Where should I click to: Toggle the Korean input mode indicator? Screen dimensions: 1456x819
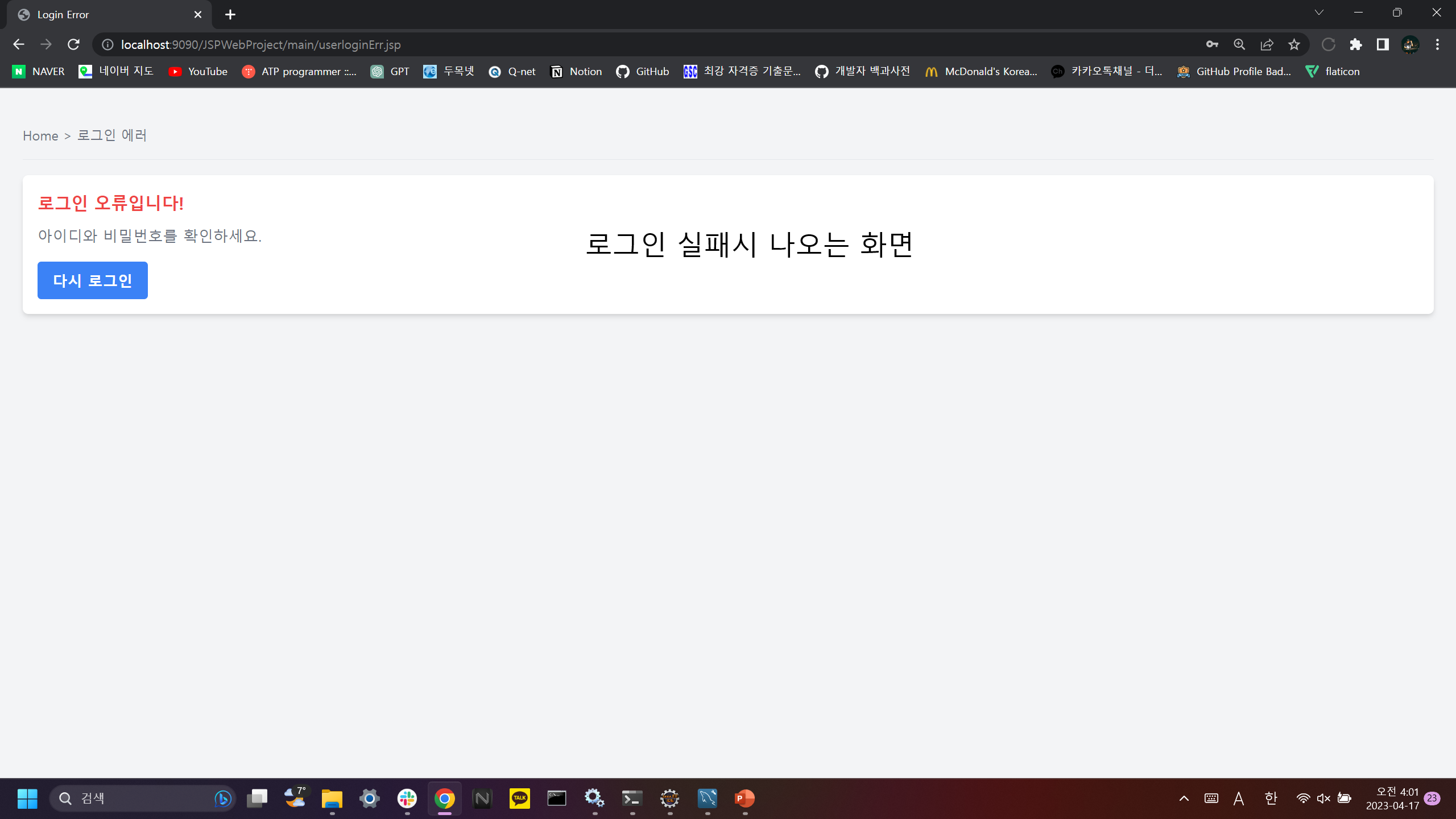click(1271, 799)
